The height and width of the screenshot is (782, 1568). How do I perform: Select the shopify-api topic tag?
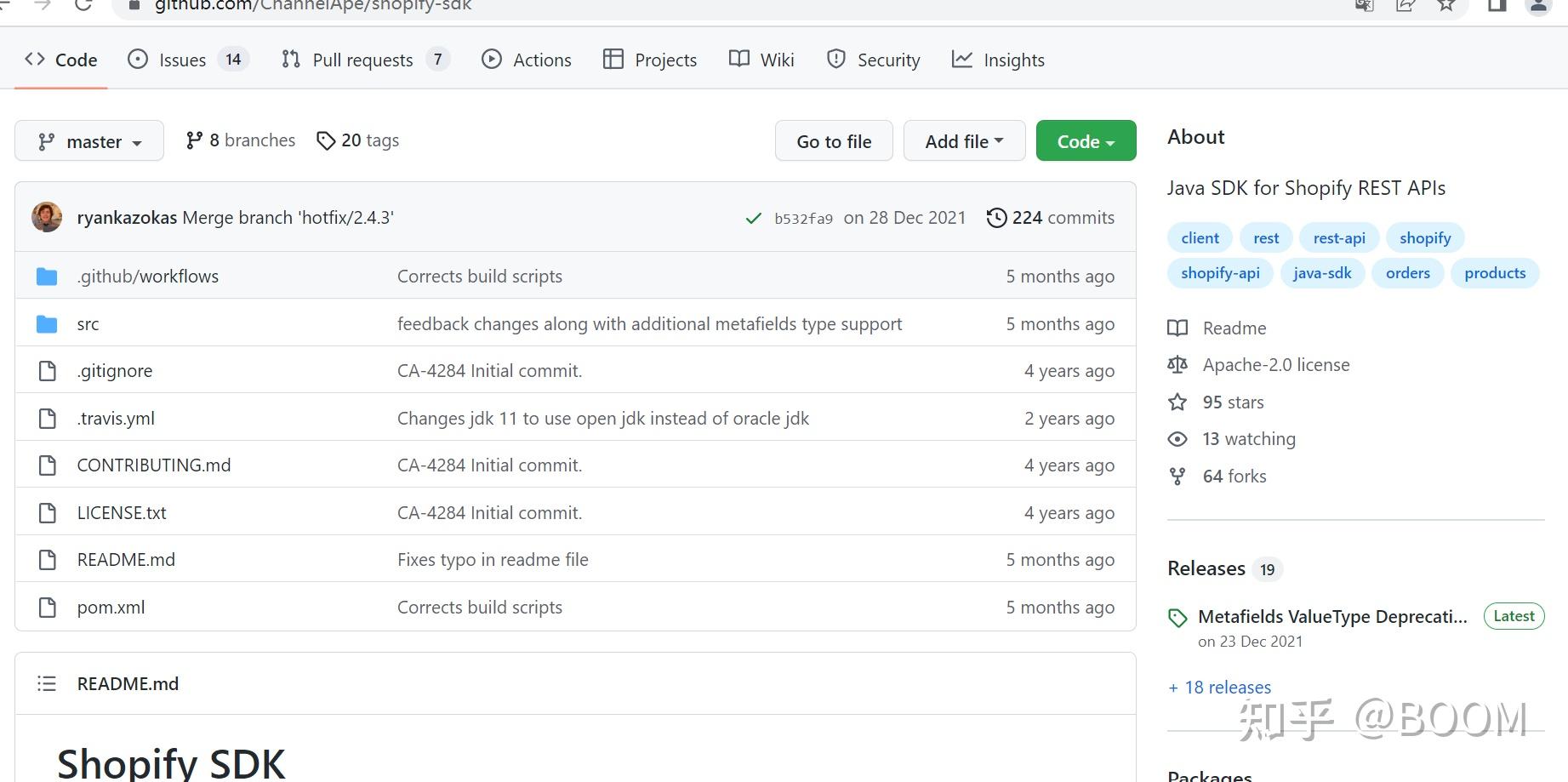pyautogui.click(x=1220, y=273)
